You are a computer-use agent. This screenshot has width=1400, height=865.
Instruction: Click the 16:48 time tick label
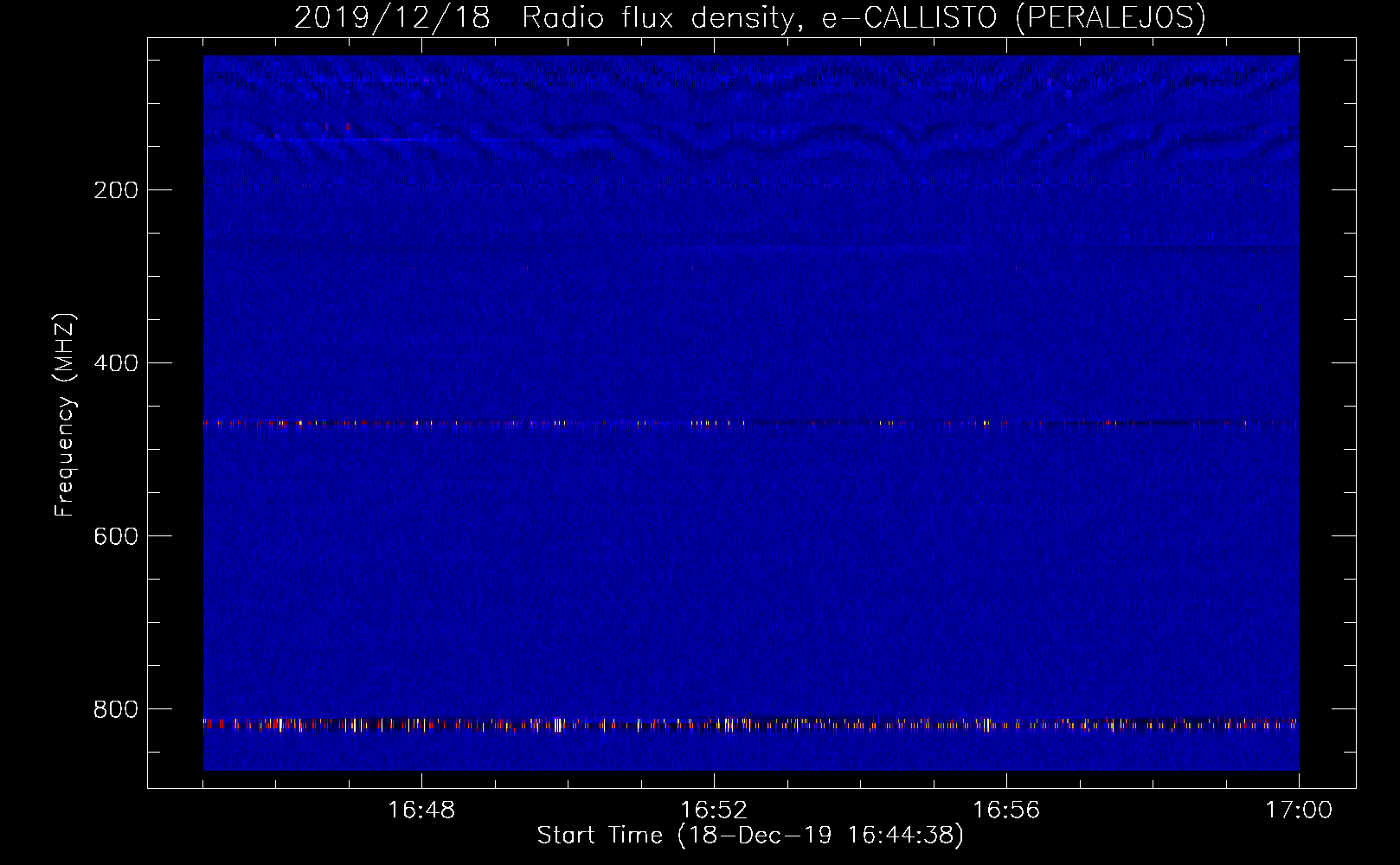coord(421,811)
